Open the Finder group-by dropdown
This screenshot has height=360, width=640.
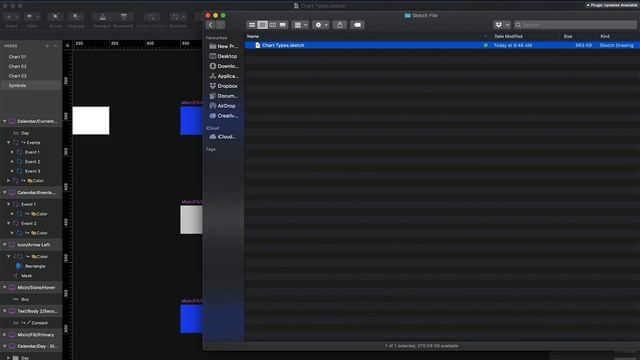300,25
